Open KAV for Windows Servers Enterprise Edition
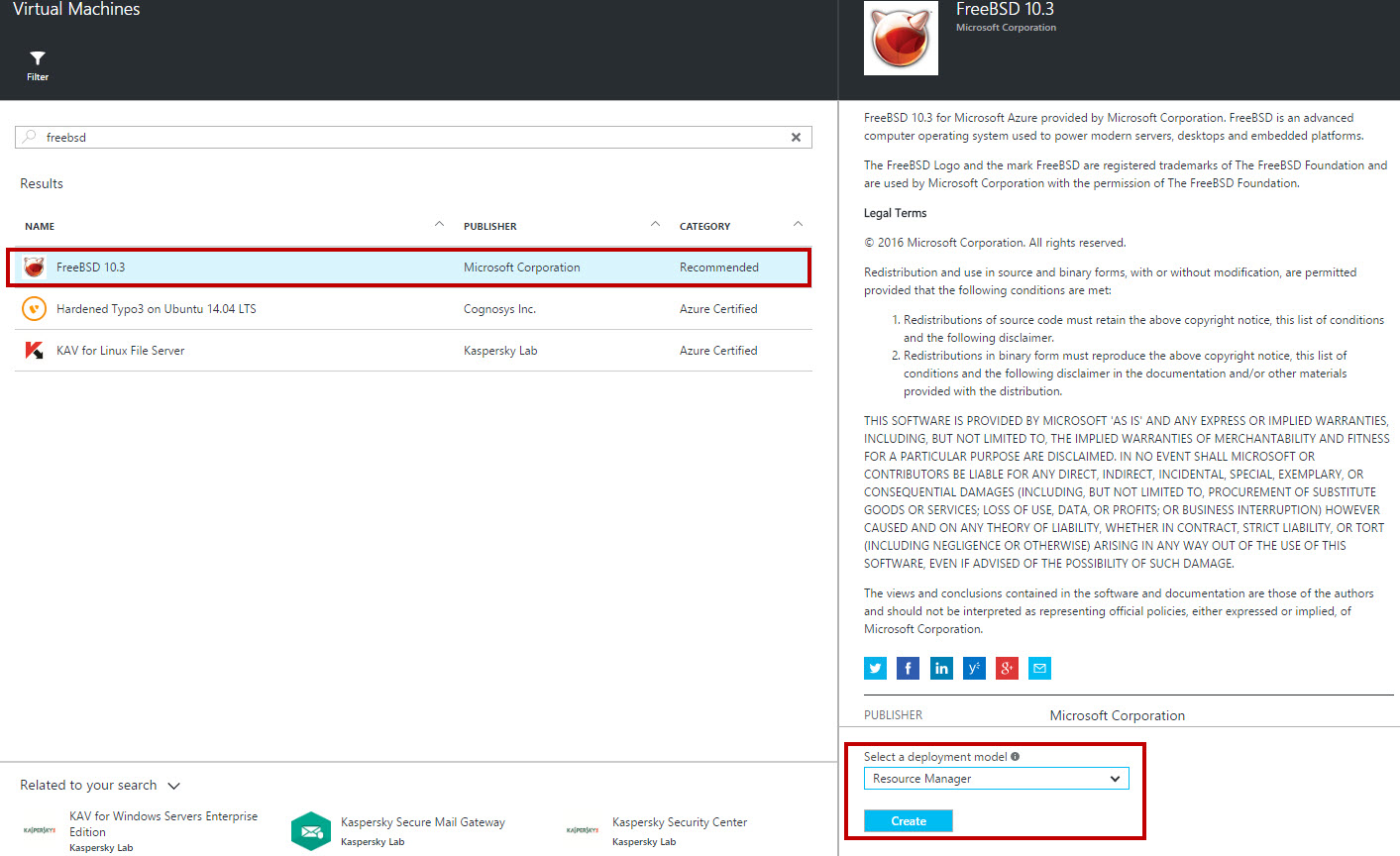The image size is (1400, 856). (163, 824)
